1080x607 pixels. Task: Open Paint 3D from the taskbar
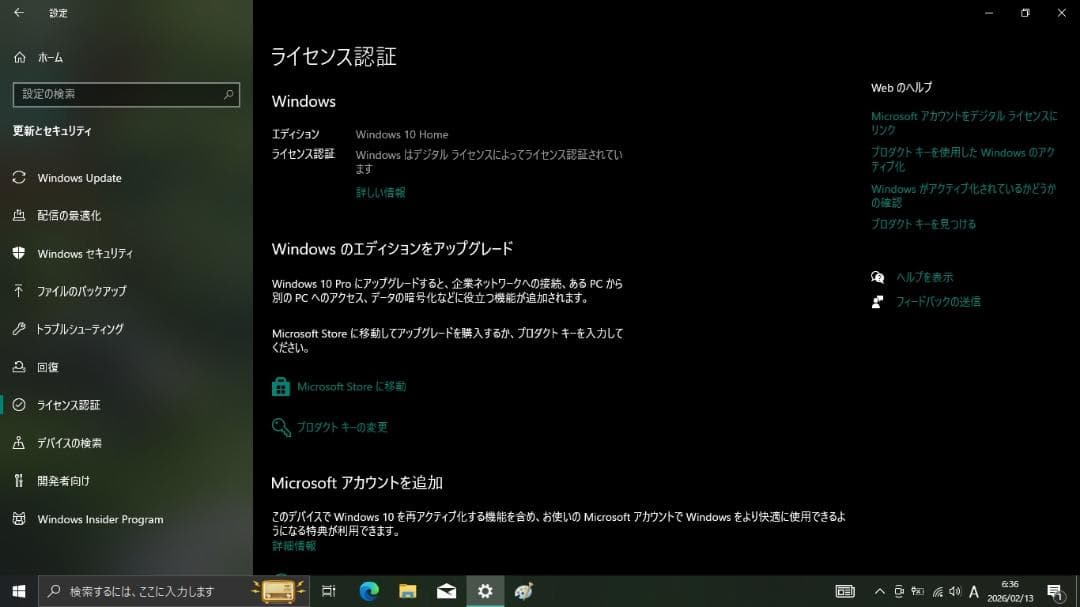click(x=523, y=591)
